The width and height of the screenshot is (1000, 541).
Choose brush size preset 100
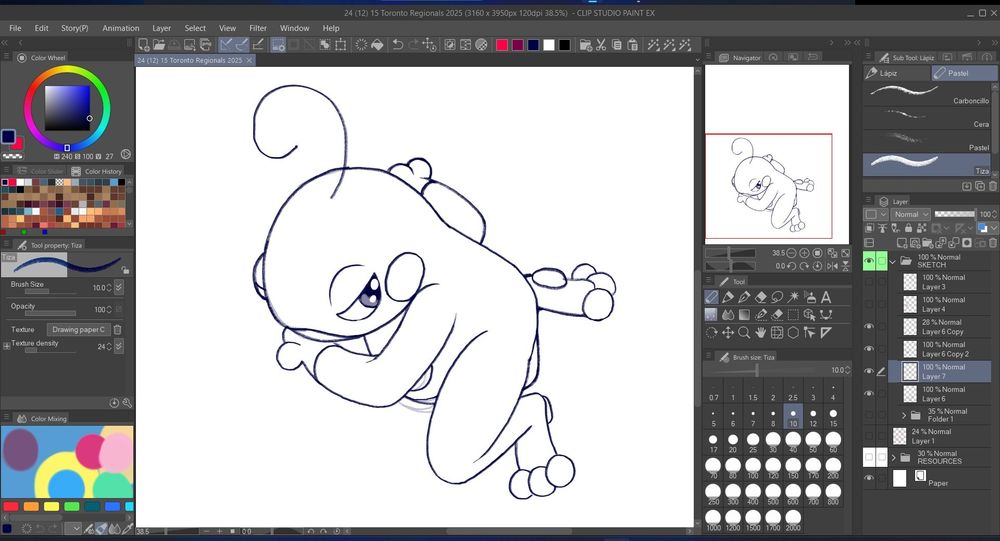753,469
